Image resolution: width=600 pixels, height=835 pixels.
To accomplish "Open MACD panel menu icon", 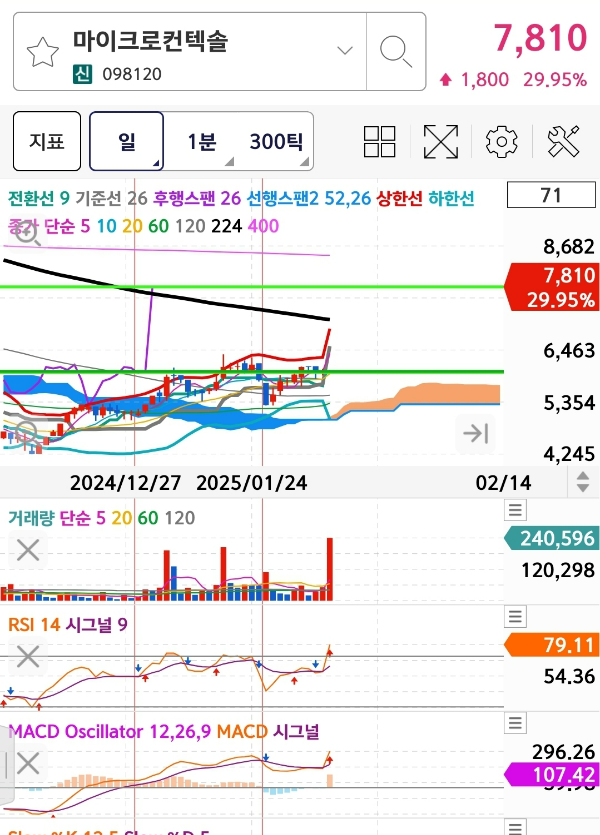I will coord(515,723).
